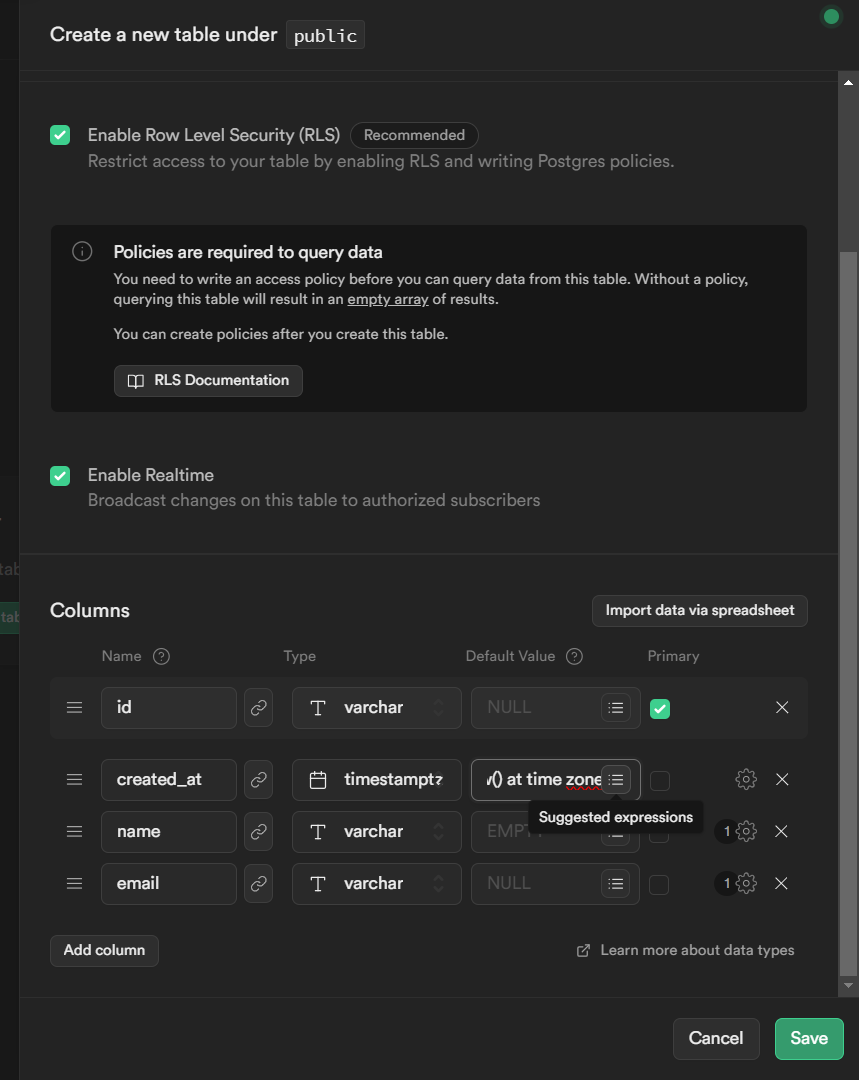Open suggested expressions for the id default value
This screenshot has width=859, height=1080.
[x=616, y=707]
